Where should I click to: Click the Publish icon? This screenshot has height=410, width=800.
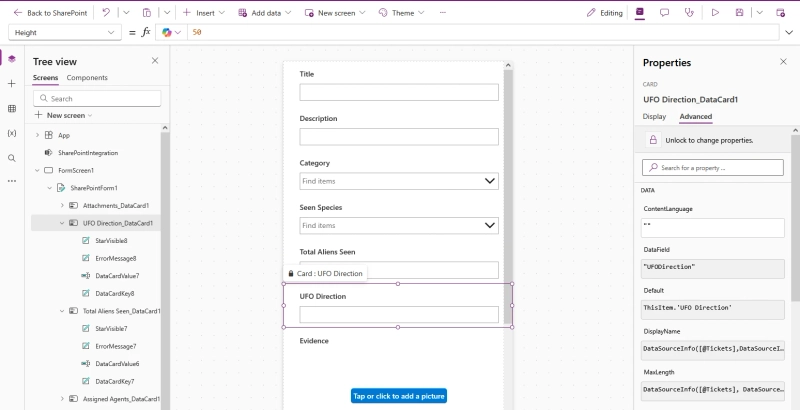[x=781, y=13]
